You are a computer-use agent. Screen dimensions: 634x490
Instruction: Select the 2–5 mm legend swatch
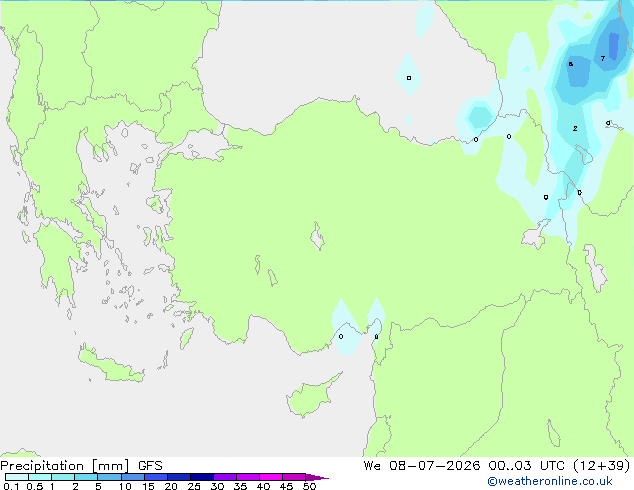86,477
